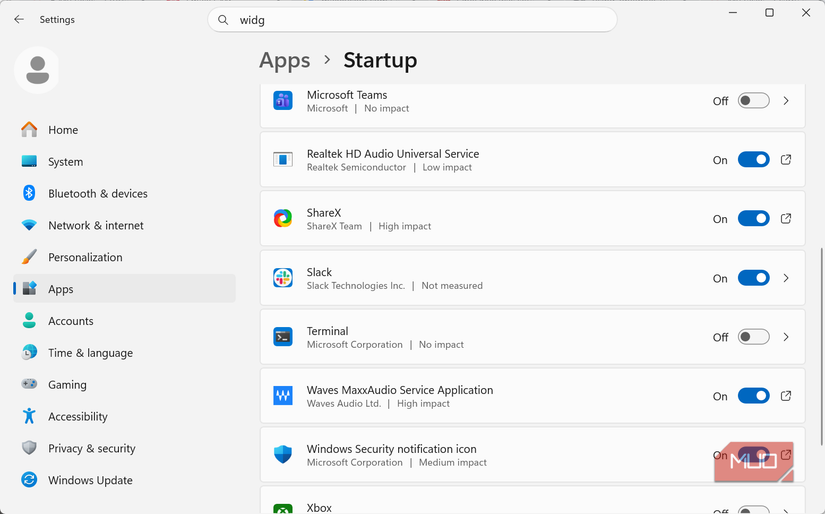
Task: Open the Home settings page
Action: point(125,130)
